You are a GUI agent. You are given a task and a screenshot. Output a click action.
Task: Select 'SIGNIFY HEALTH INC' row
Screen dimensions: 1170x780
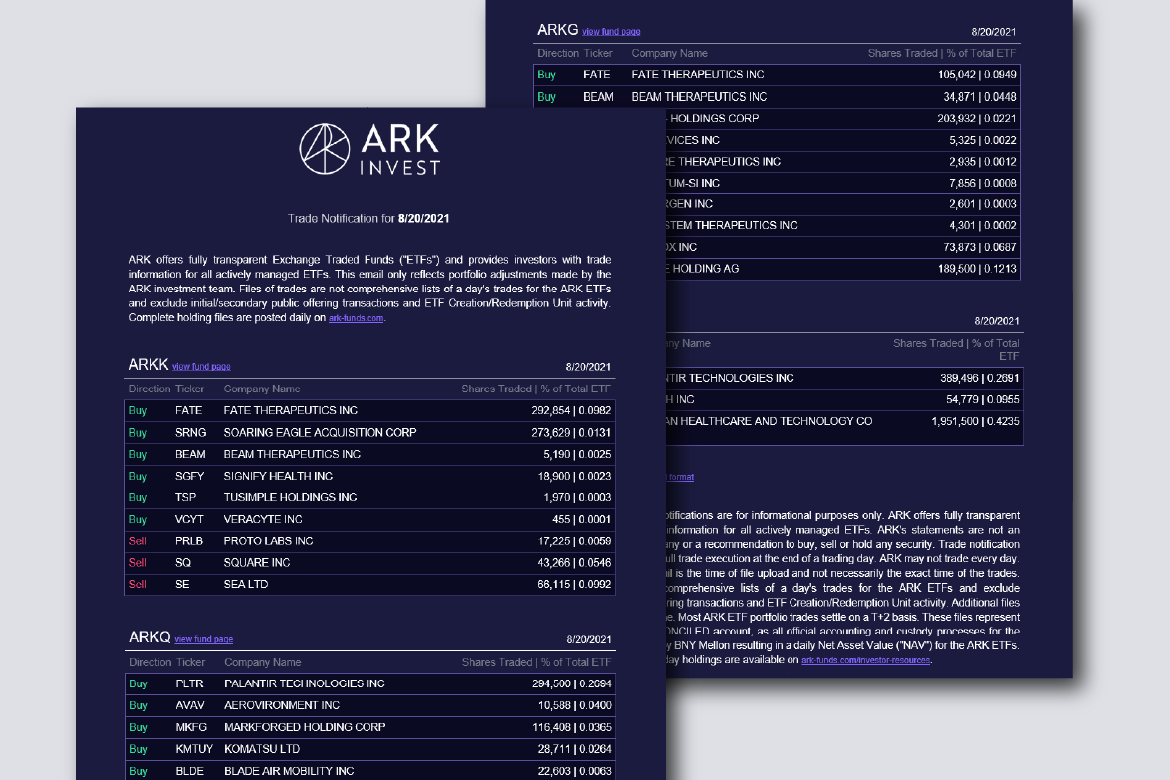click(369, 475)
